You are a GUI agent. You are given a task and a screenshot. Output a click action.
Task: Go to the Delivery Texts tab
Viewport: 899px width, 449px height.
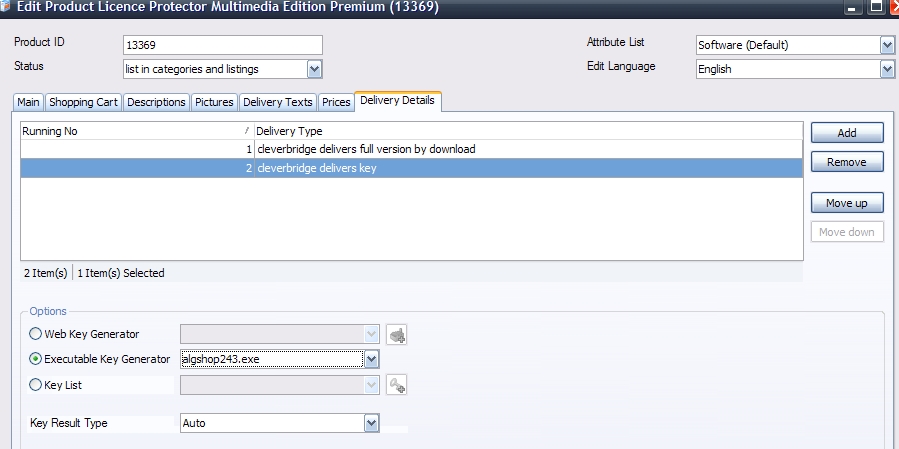[277, 102]
